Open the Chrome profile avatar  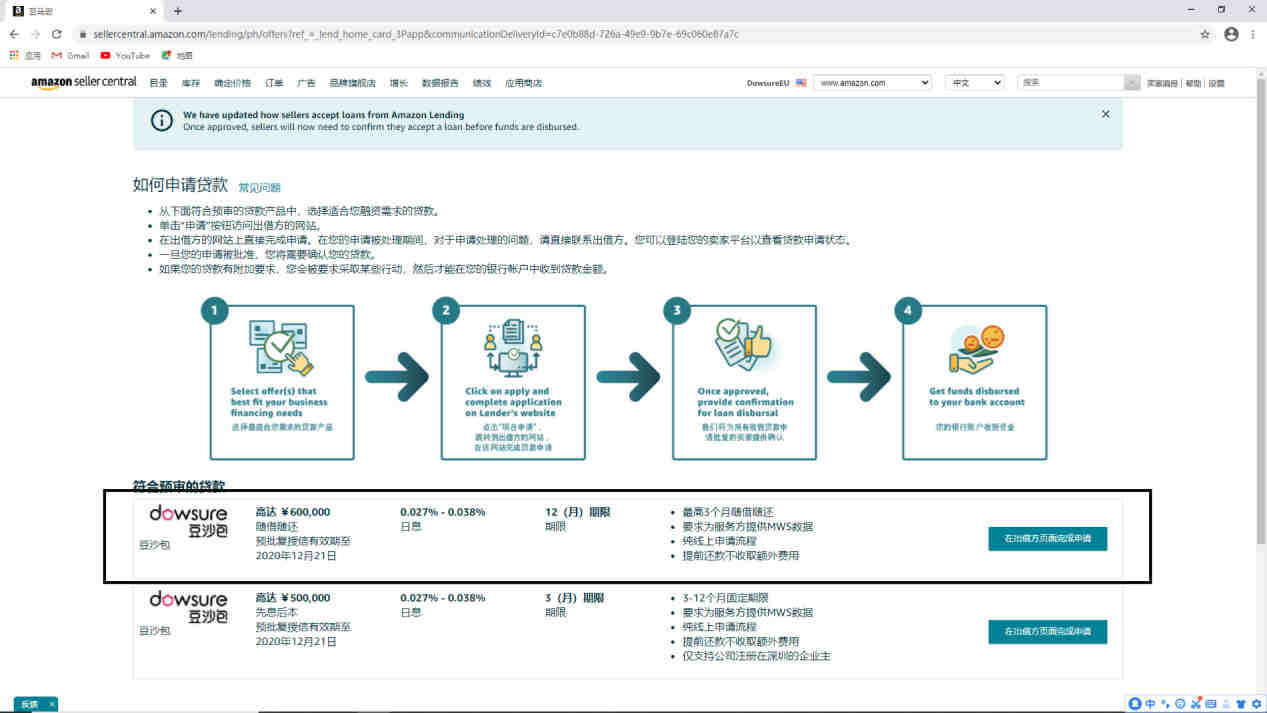tap(1231, 34)
